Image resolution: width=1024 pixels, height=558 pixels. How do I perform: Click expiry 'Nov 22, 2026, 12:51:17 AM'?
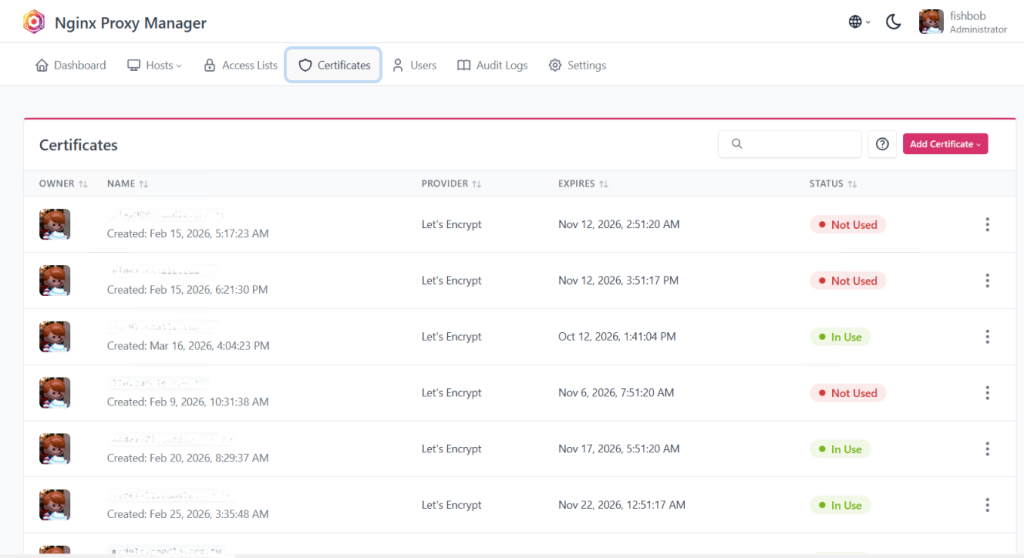[x=622, y=505]
